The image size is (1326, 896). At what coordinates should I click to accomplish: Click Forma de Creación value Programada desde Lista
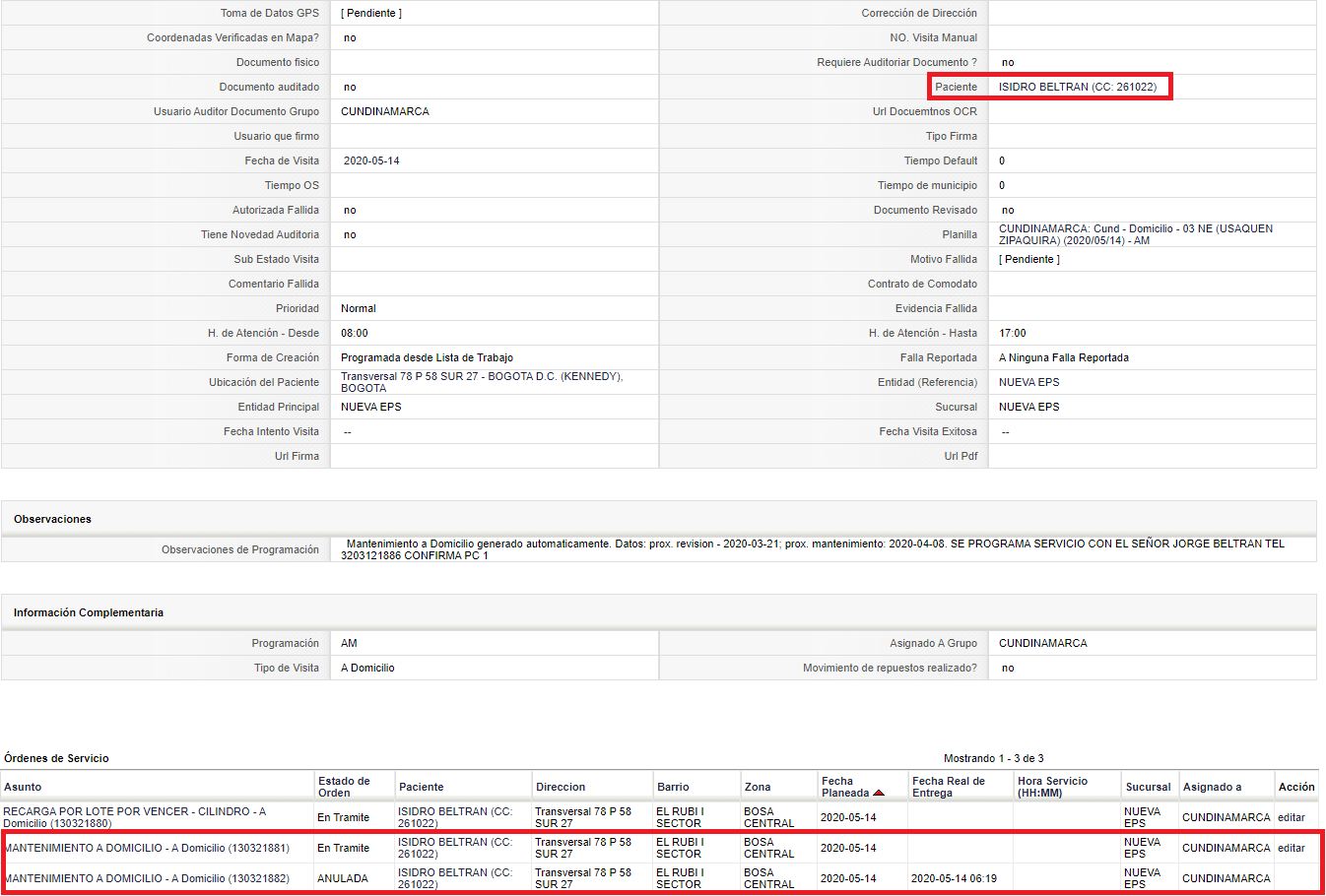427,357
